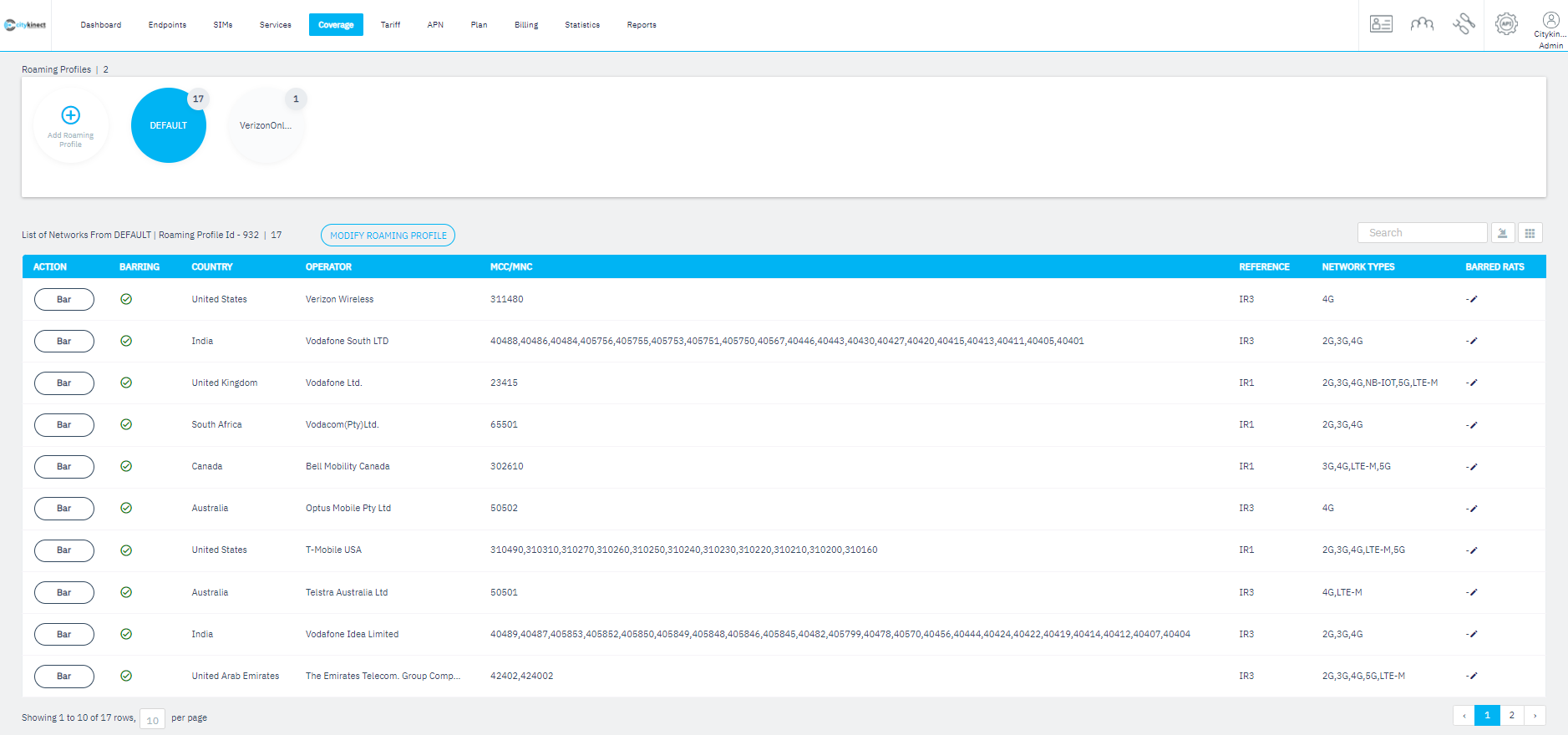Viewport: 1568px width, 735px height.
Task: Open the Tariff menu item
Action: 390,25
